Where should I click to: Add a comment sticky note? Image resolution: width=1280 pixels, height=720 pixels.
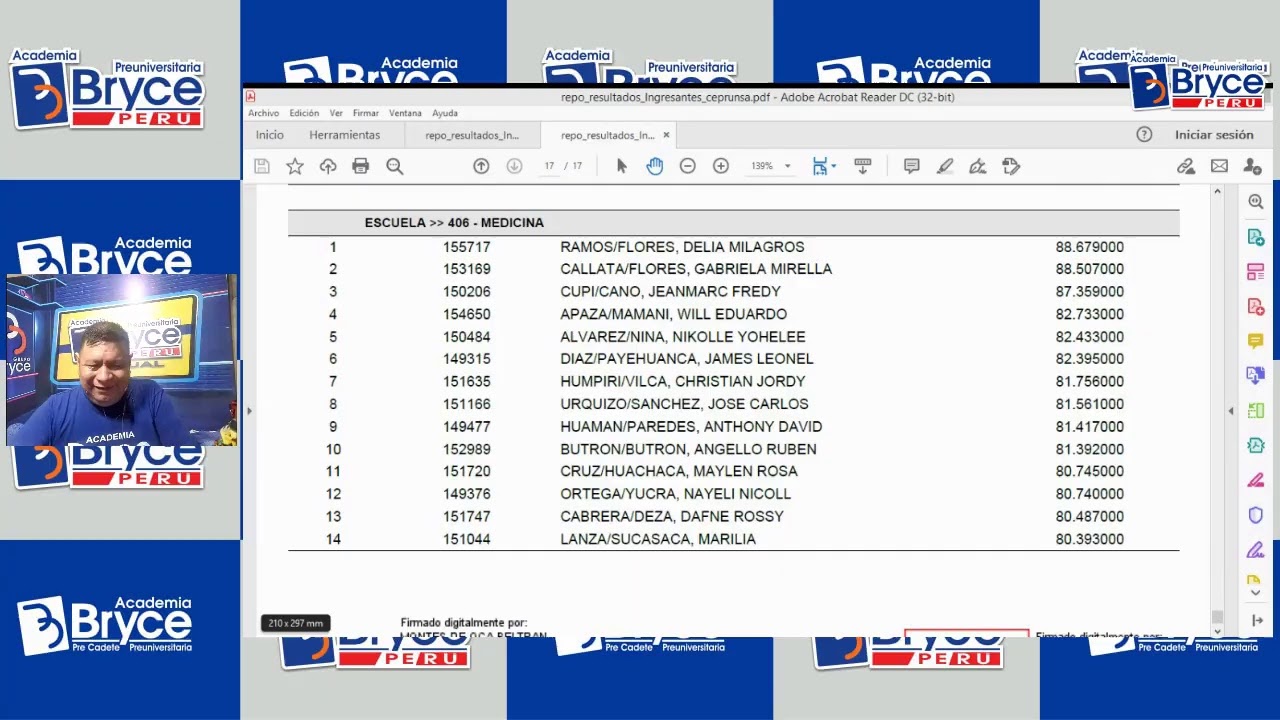pyautogui.click(x=912, y=166)
